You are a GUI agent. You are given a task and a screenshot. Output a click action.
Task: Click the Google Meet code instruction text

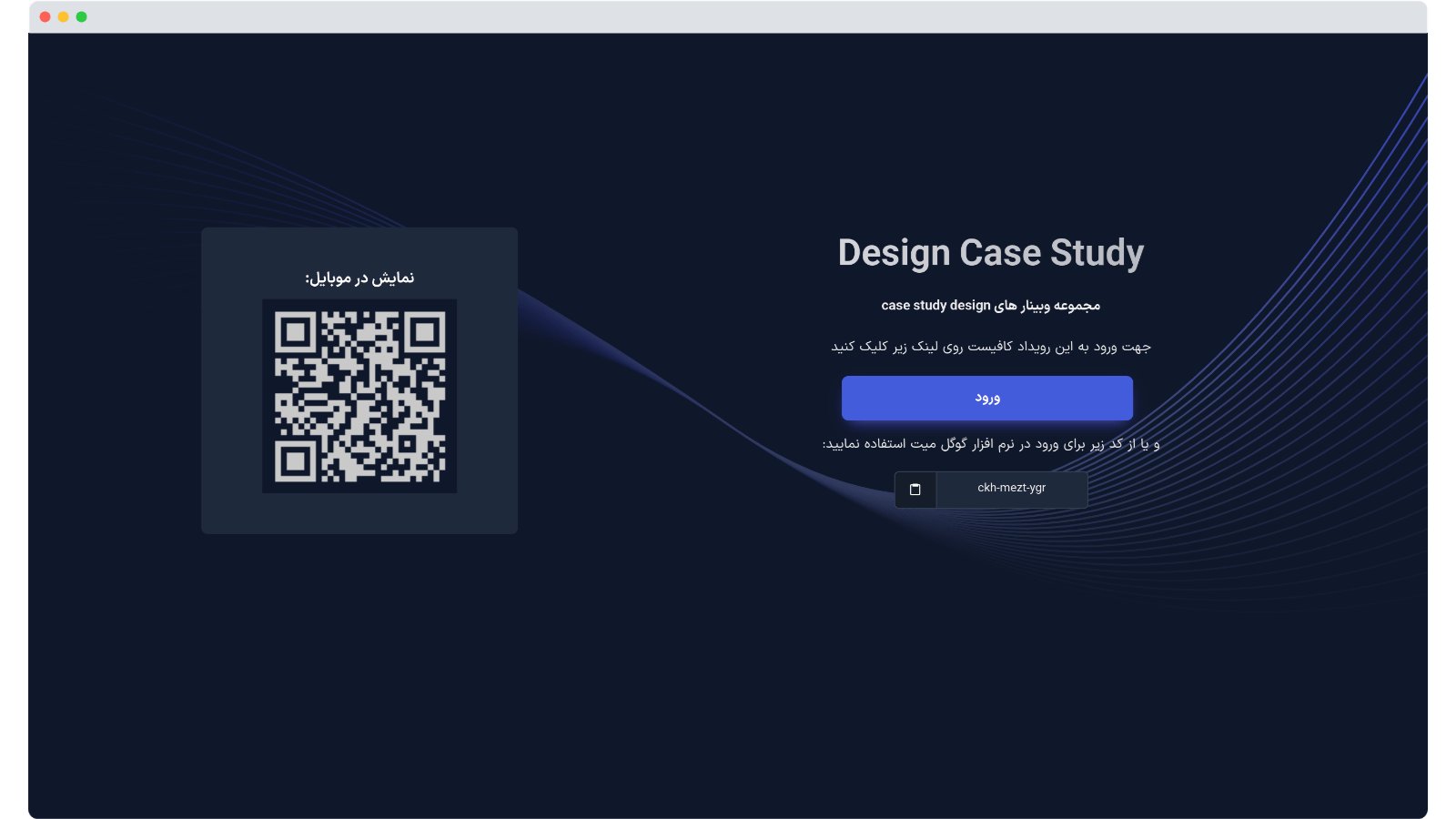[x=990, y=444]
